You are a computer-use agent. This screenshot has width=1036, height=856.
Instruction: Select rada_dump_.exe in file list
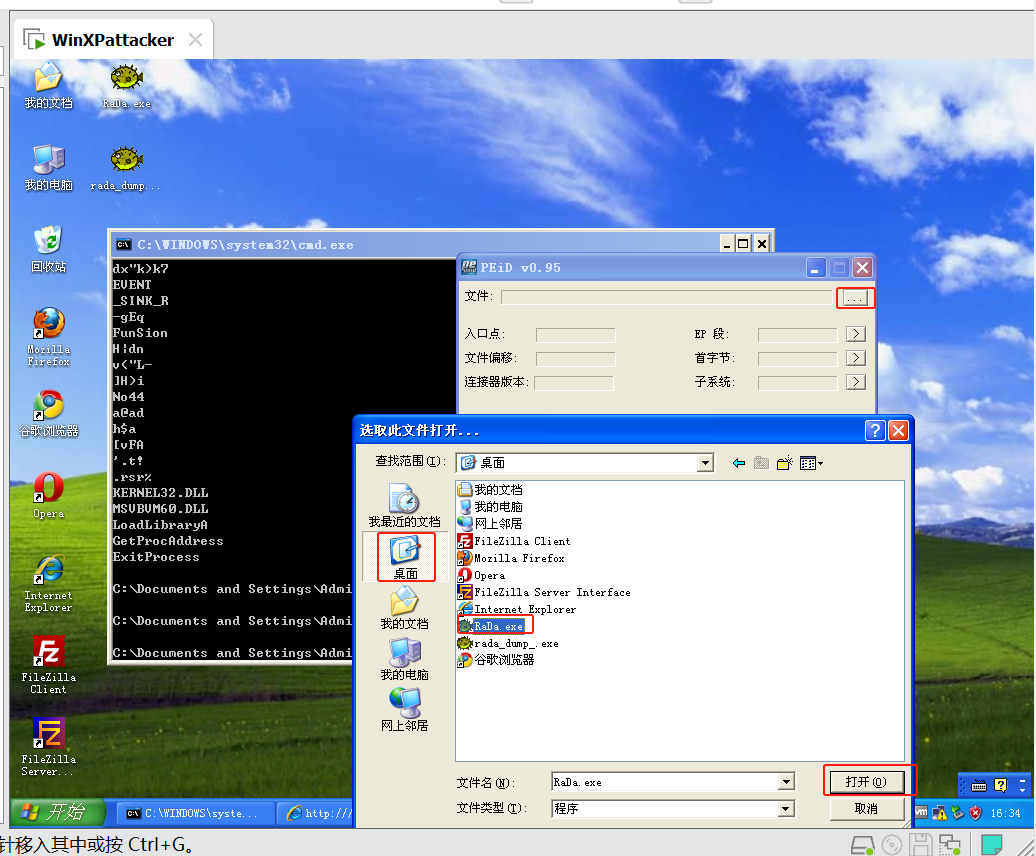click(509, 643)
